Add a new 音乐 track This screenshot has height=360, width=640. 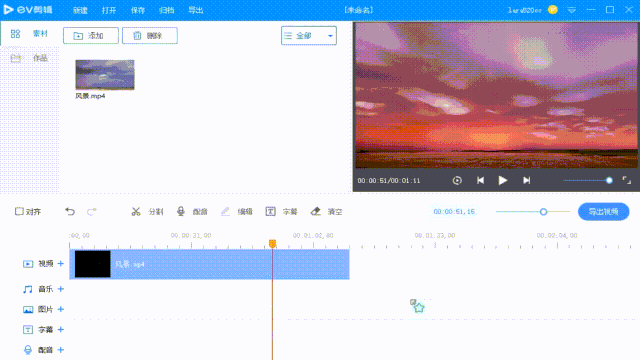61,289
